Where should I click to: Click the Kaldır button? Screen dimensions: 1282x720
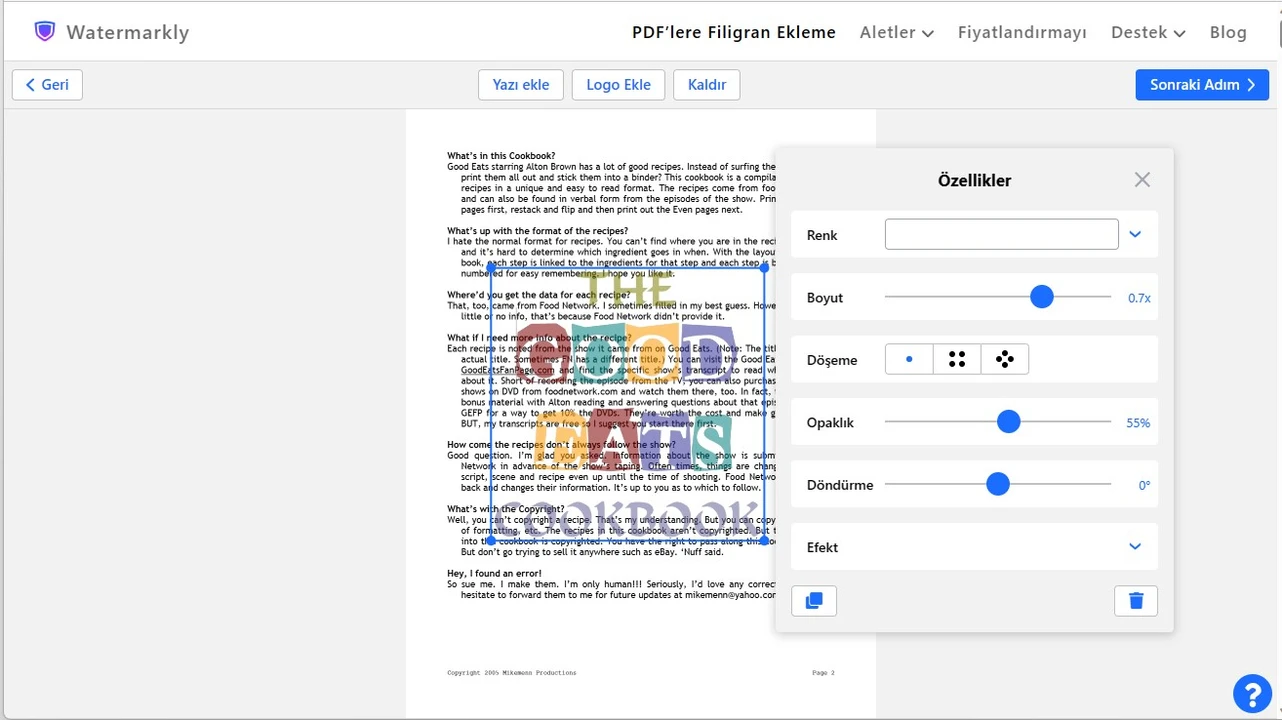[707, 85]
